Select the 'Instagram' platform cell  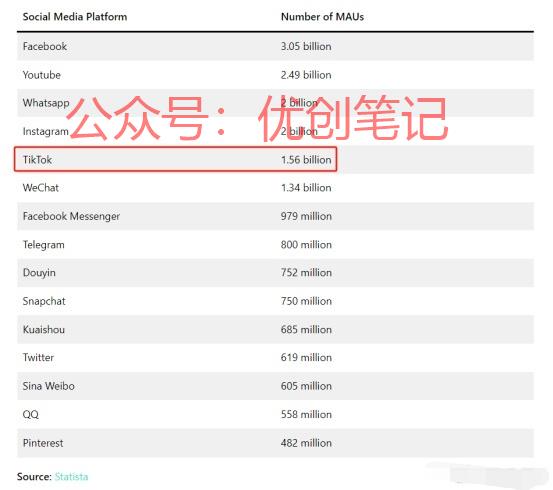coord(45,132)
